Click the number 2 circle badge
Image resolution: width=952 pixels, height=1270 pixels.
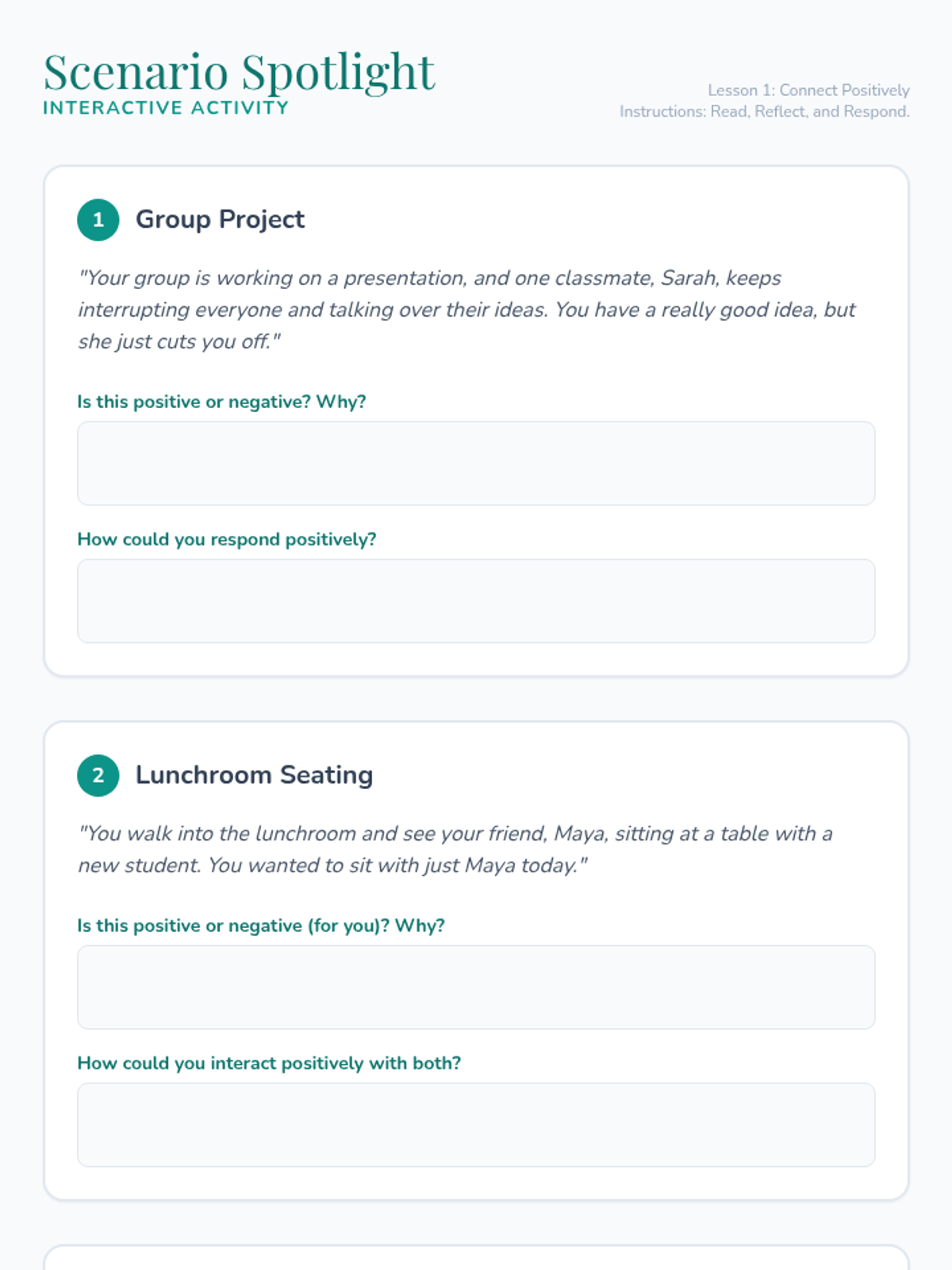[x=98, y=775]
